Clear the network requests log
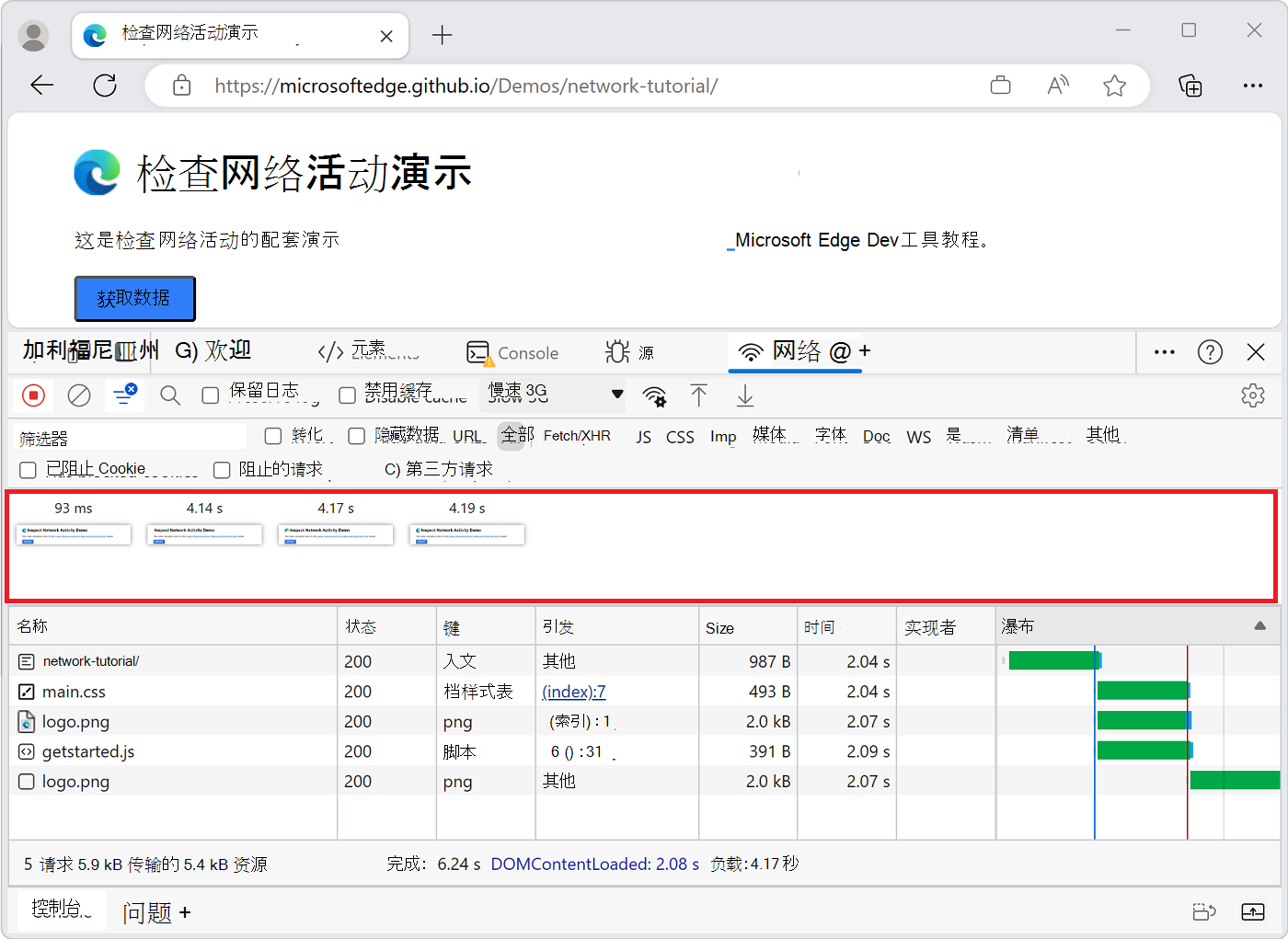 click(x=79, y=395)
